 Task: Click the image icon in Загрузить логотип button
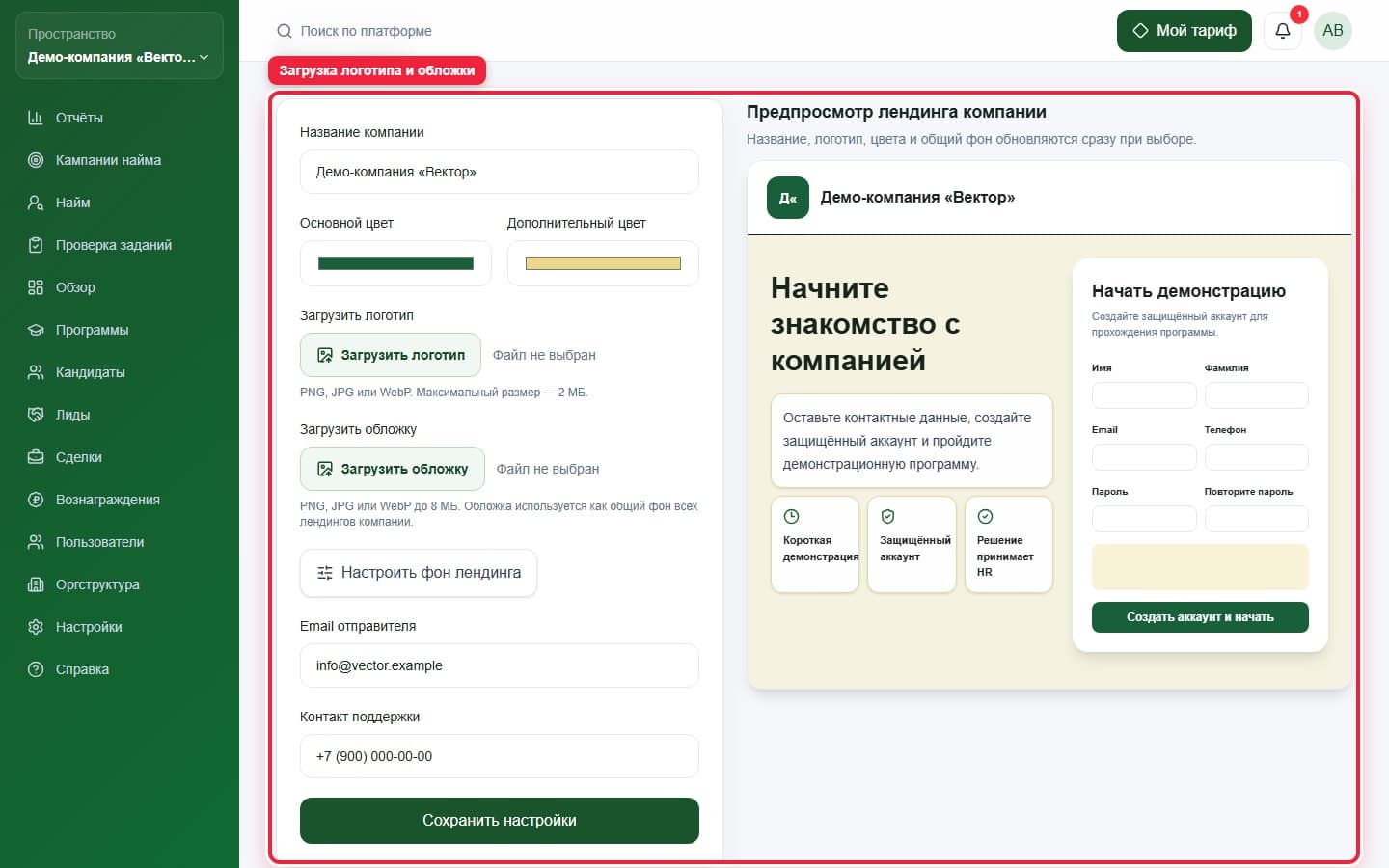point(325,355)
